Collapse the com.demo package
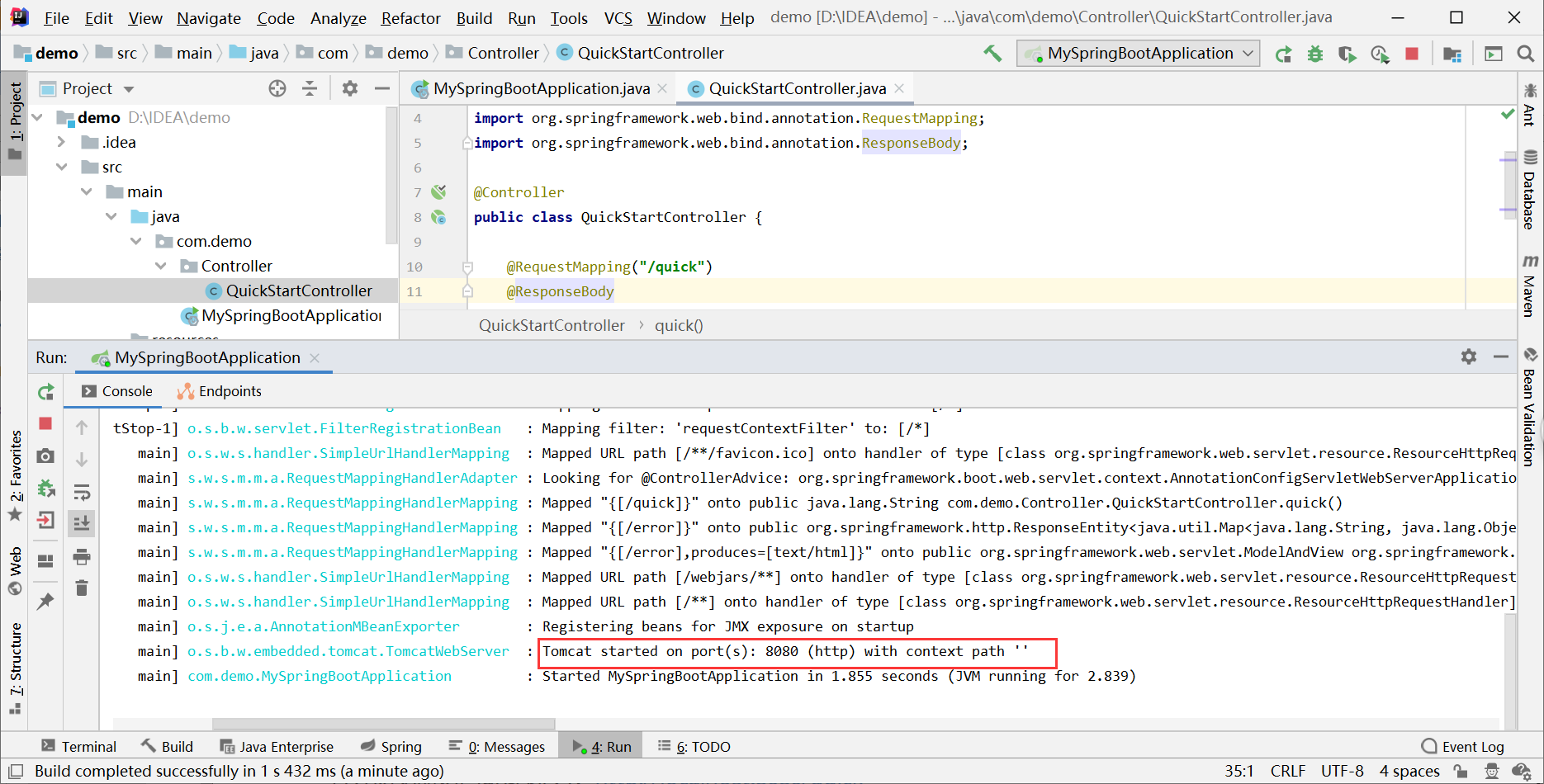Screen dimensions: 1544x784 [x=136, y=241]
